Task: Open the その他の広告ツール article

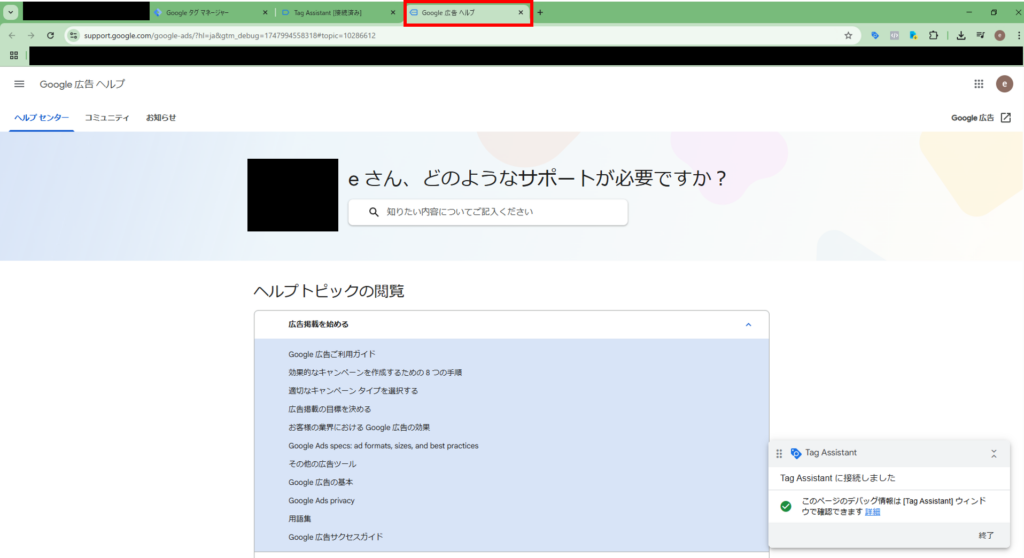Action: (x=322, y=464)
